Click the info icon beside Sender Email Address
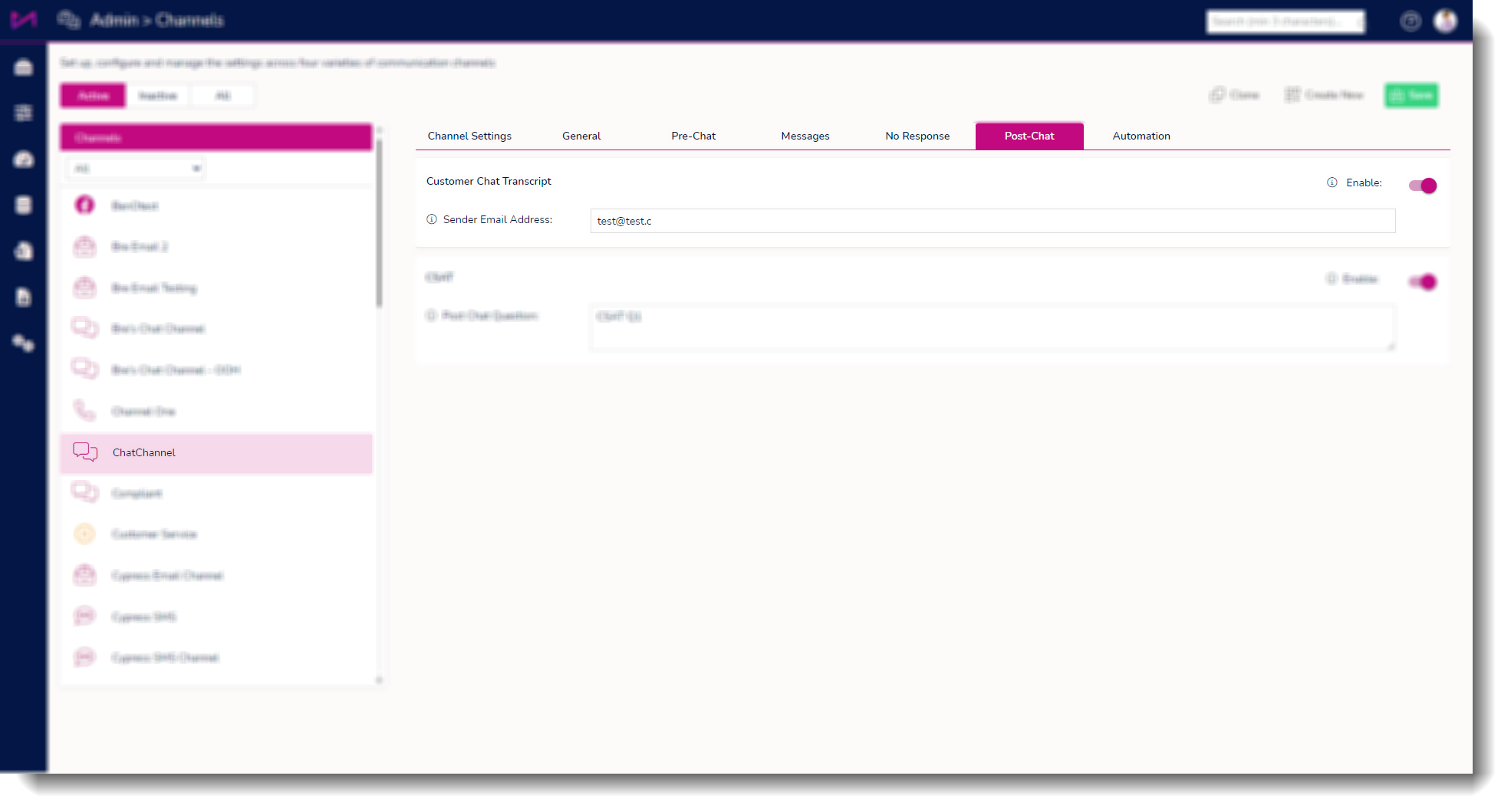This screenshot has width=1511, height=812. (432, 219)
